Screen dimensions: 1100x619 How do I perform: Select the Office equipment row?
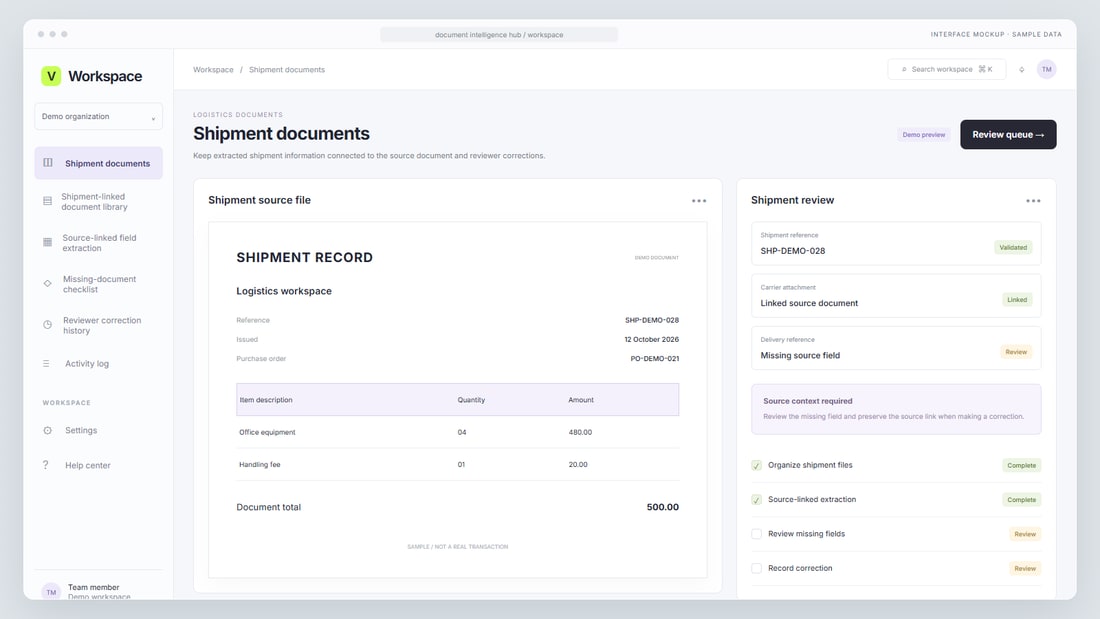(x=457, y=432)
